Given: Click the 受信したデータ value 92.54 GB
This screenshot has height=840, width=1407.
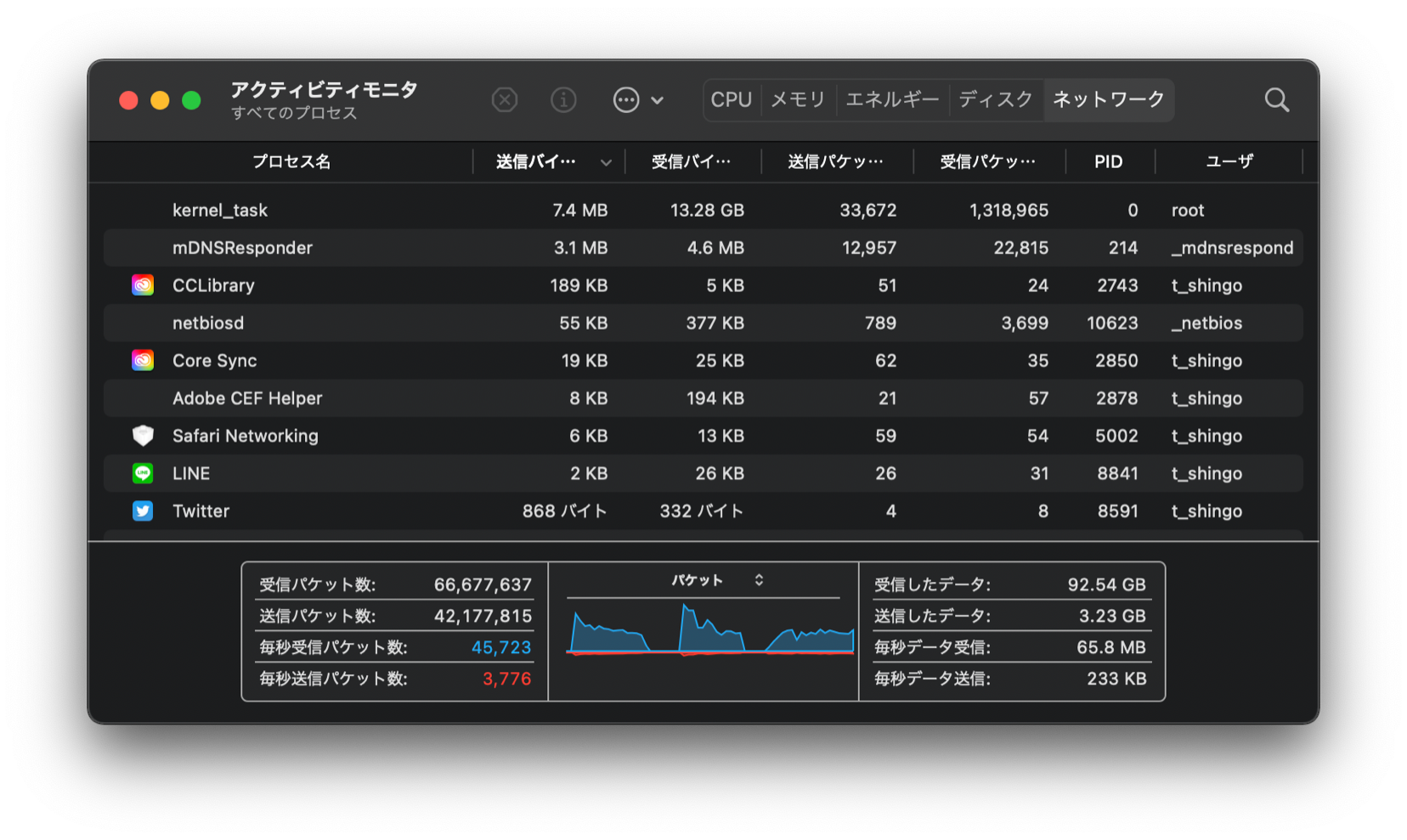Looking at the screenshot, I should 1106,584.
